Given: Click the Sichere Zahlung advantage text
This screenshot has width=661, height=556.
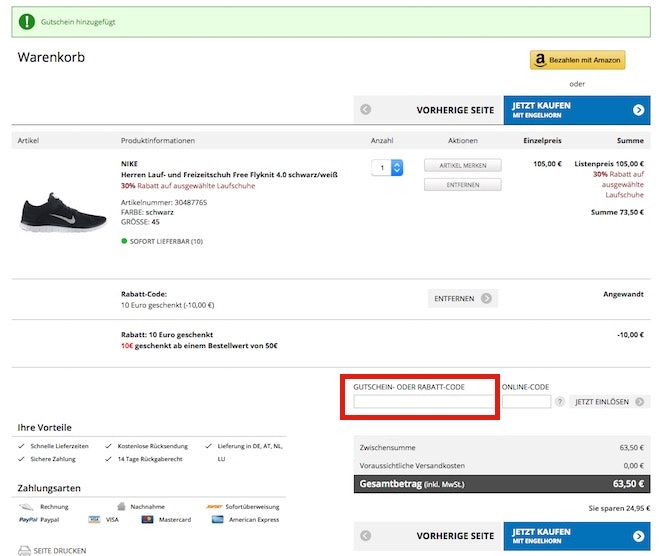Looking at the screenshot, I should tap(53, 459).
